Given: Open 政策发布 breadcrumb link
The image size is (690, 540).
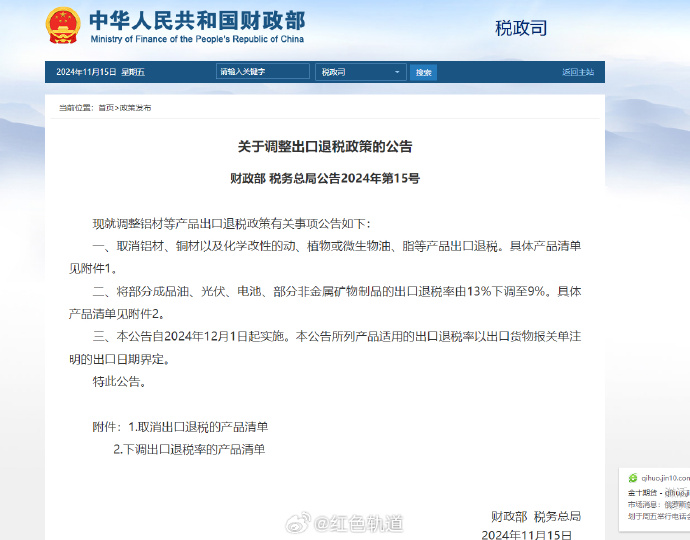Looking at the screenshot, I should (x=136, y=107).
